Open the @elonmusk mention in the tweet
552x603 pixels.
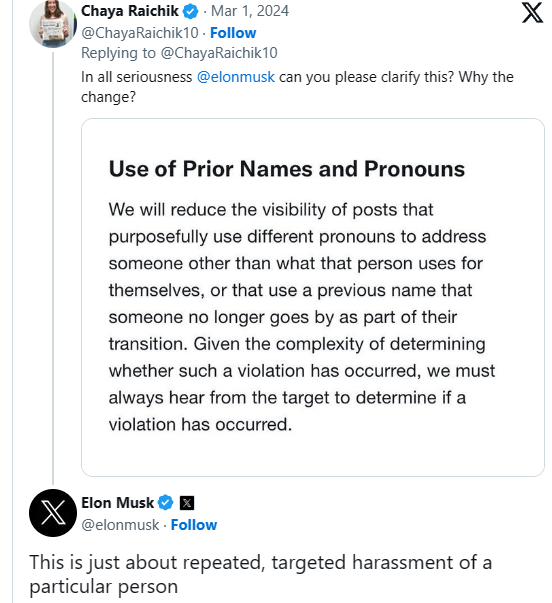click(x=236, y=77)
